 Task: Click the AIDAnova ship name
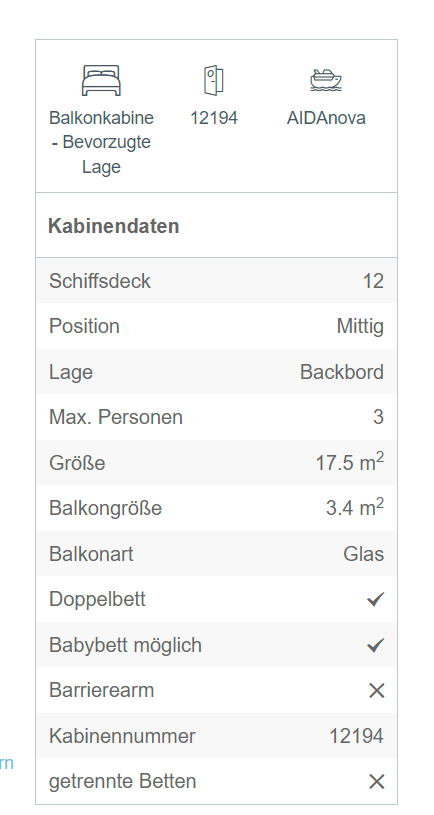click(326, 118)
